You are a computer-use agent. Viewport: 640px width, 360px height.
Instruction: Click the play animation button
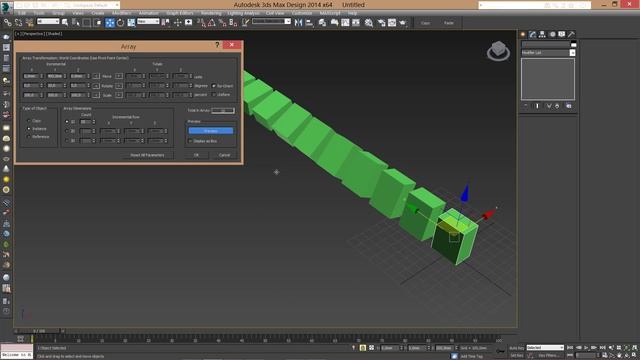tap(586, 348)
